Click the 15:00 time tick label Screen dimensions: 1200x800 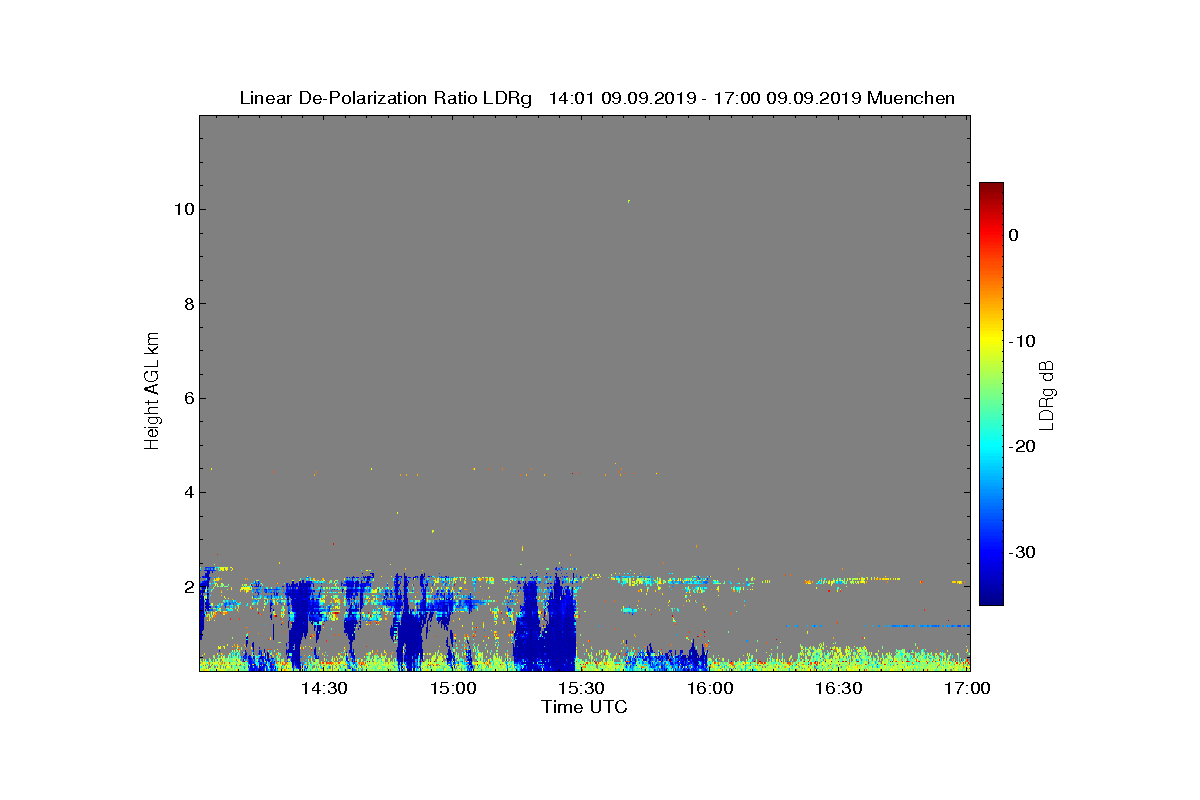(453, 688)
